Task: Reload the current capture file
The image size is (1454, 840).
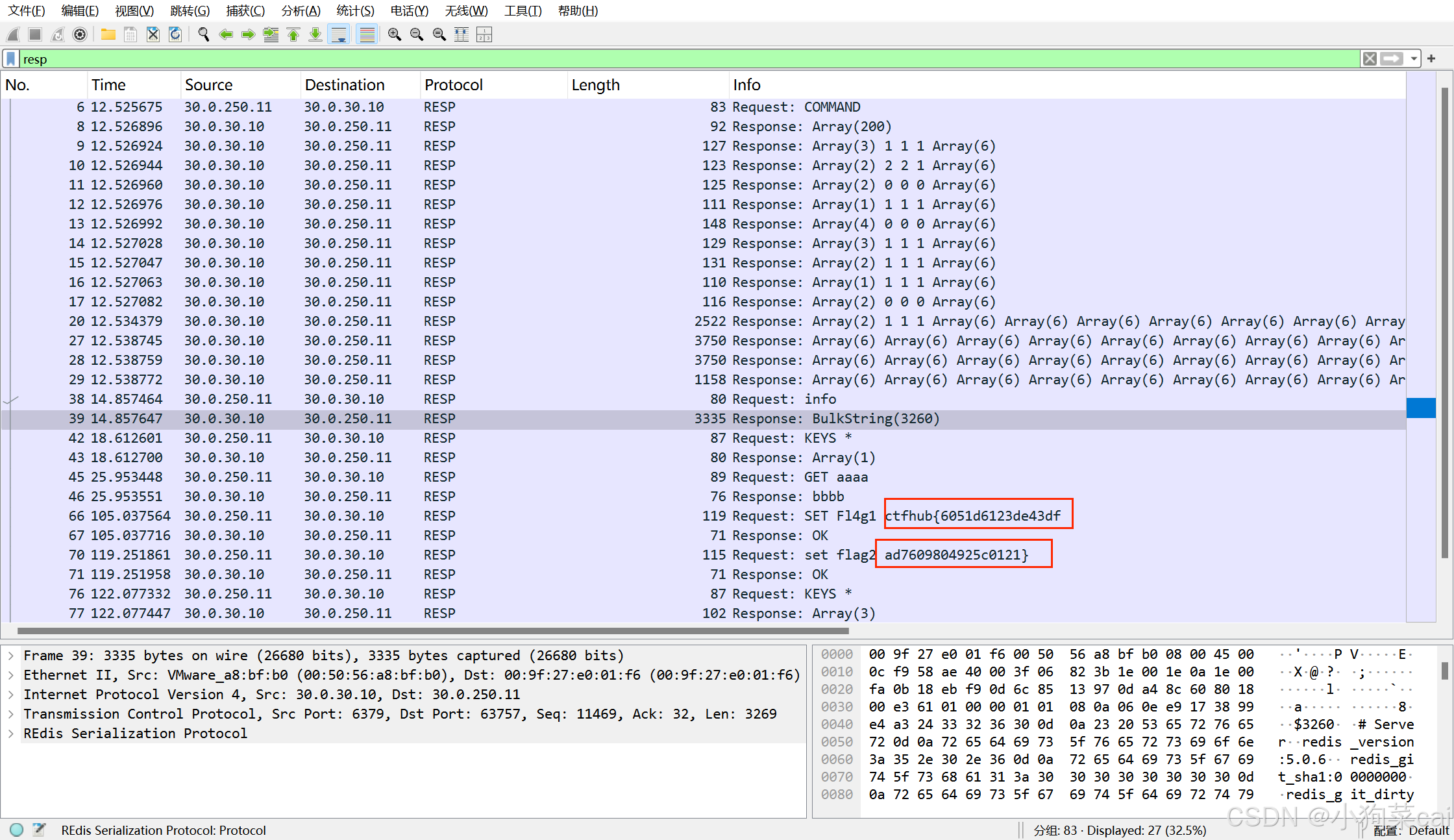Action: (x=175, y=34)
